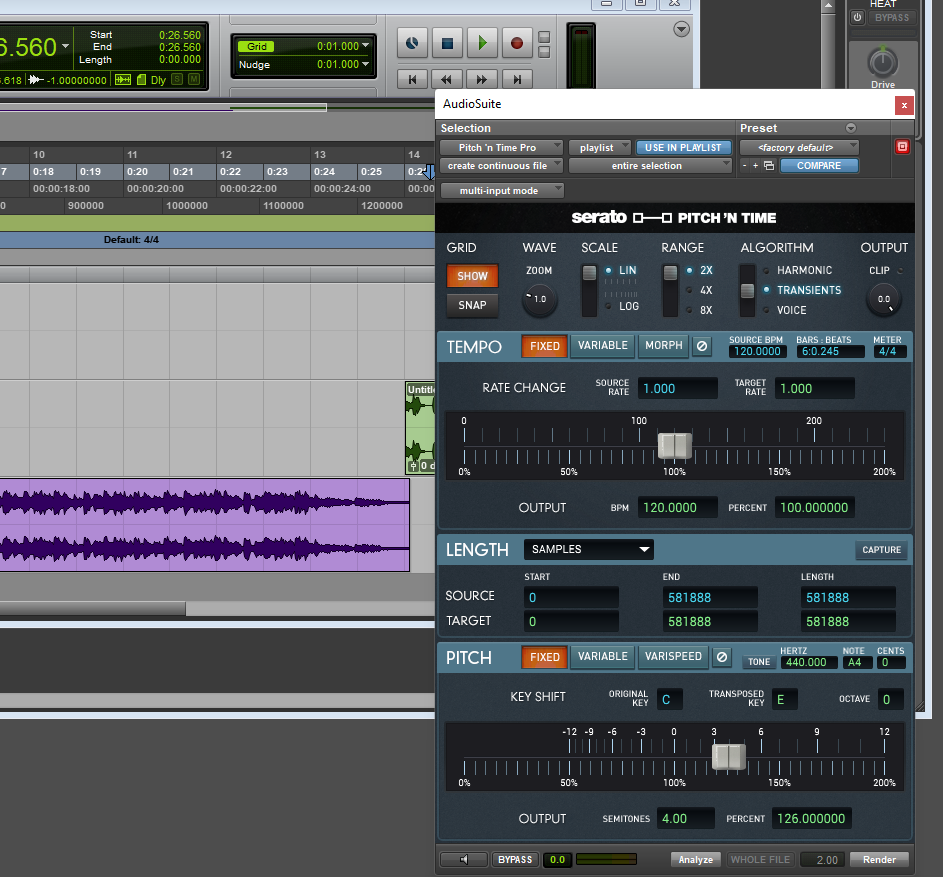Open the playlist selection dropdown
The width and height of the screenshot is (943, 877).
coord(599,148)
